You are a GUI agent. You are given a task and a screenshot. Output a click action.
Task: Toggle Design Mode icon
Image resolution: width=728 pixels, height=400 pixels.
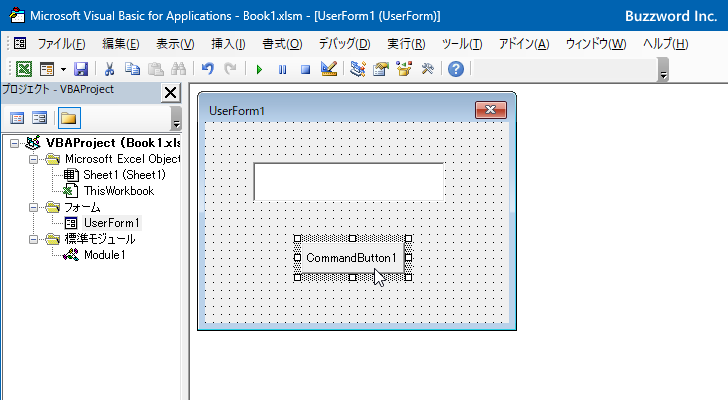(329, 69)
